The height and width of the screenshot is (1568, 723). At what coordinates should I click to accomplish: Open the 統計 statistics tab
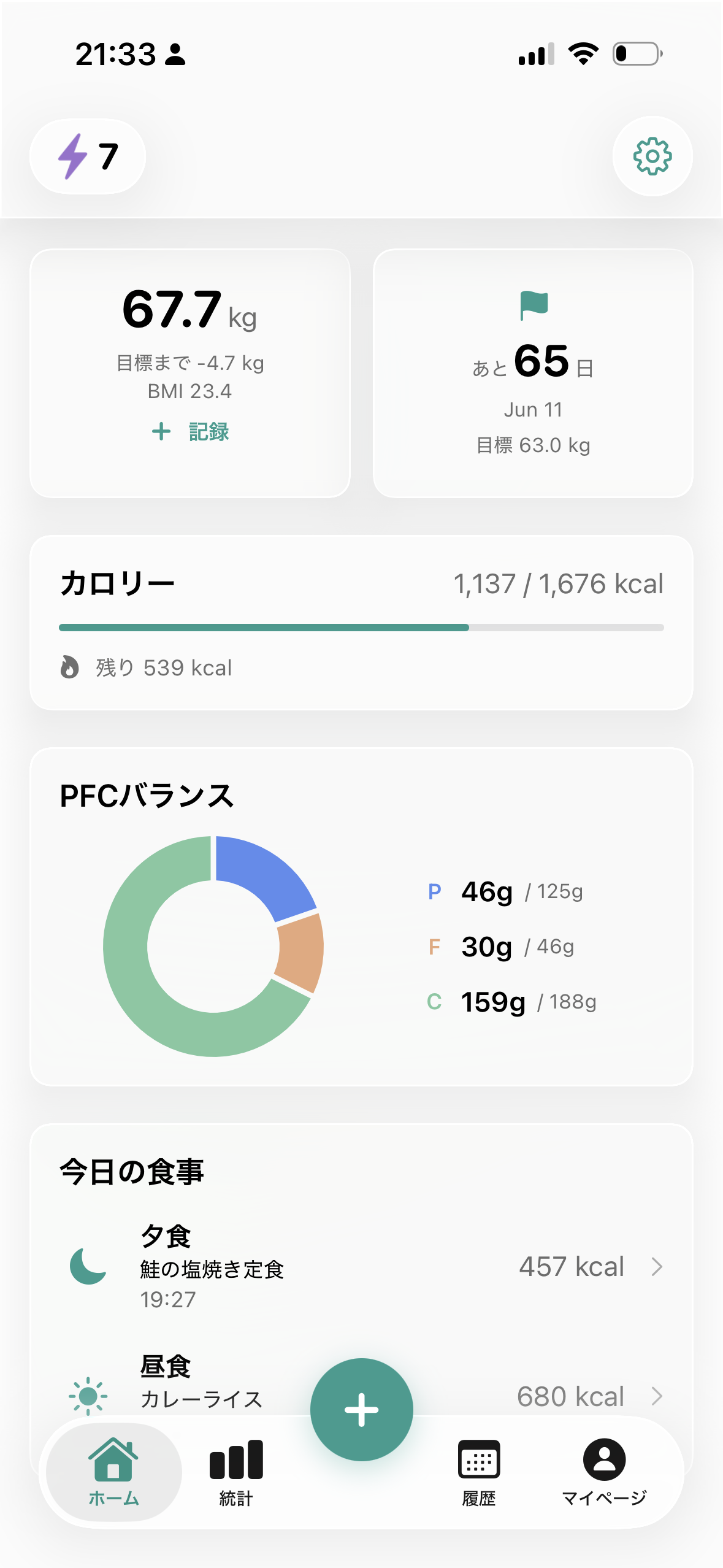[236, 1471]
